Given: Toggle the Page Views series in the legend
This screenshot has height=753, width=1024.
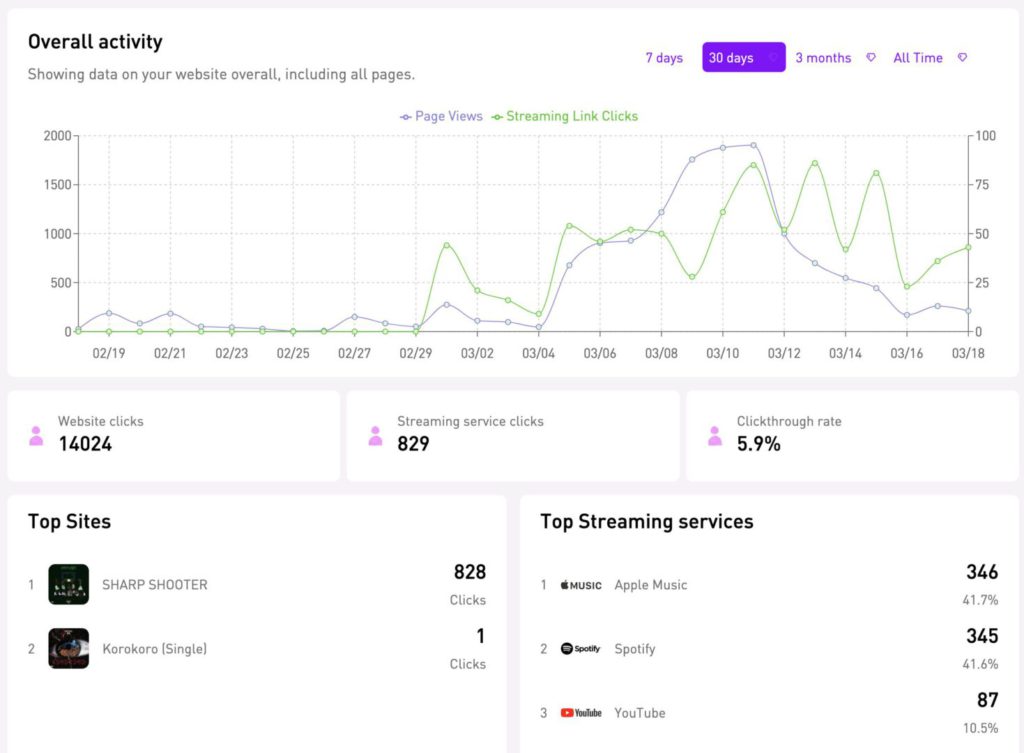Looking at the screenshot, I should pyautogui.click(x=440, y=116).
